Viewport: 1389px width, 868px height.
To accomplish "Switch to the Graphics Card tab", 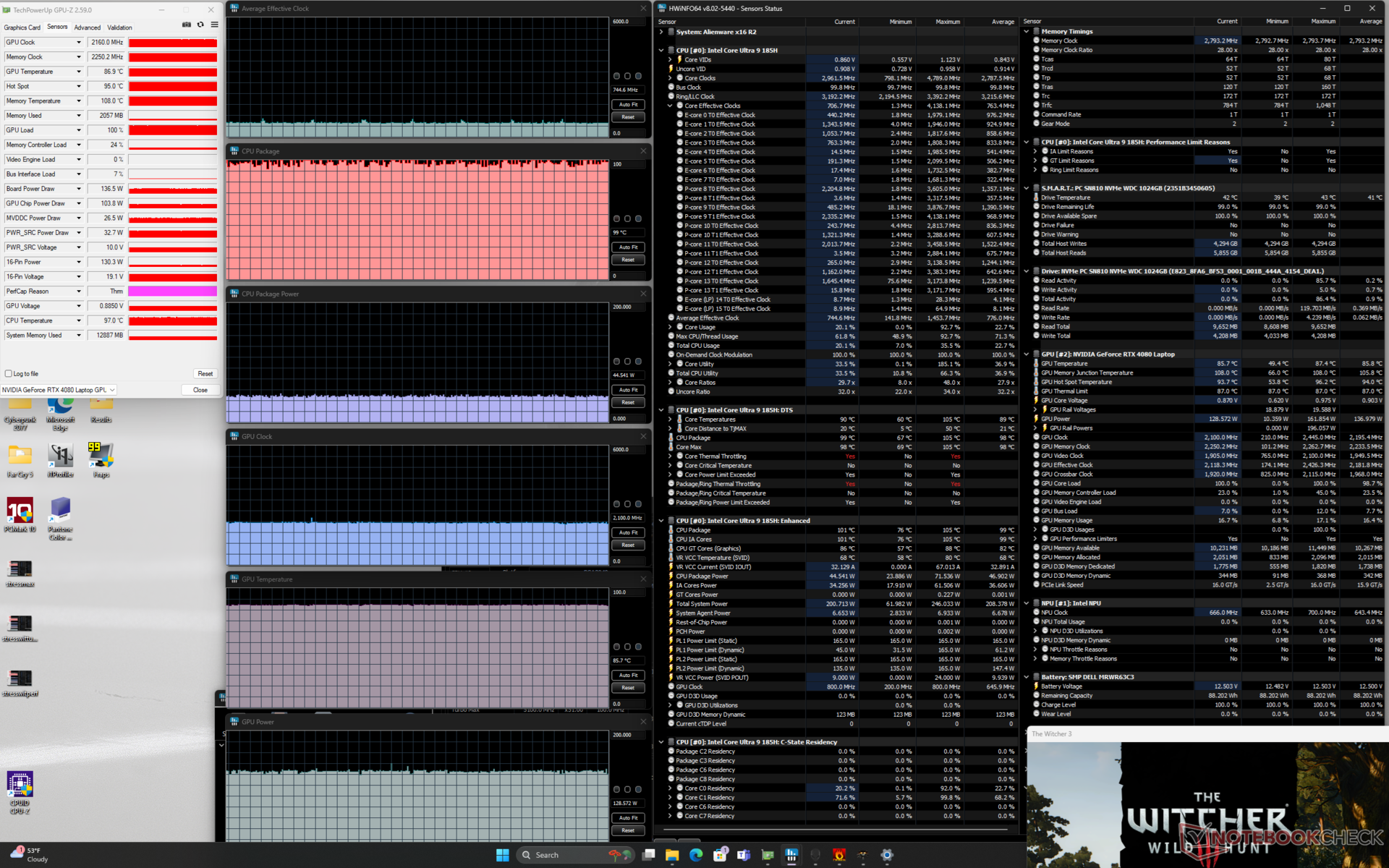I will (x=22, y=27).
